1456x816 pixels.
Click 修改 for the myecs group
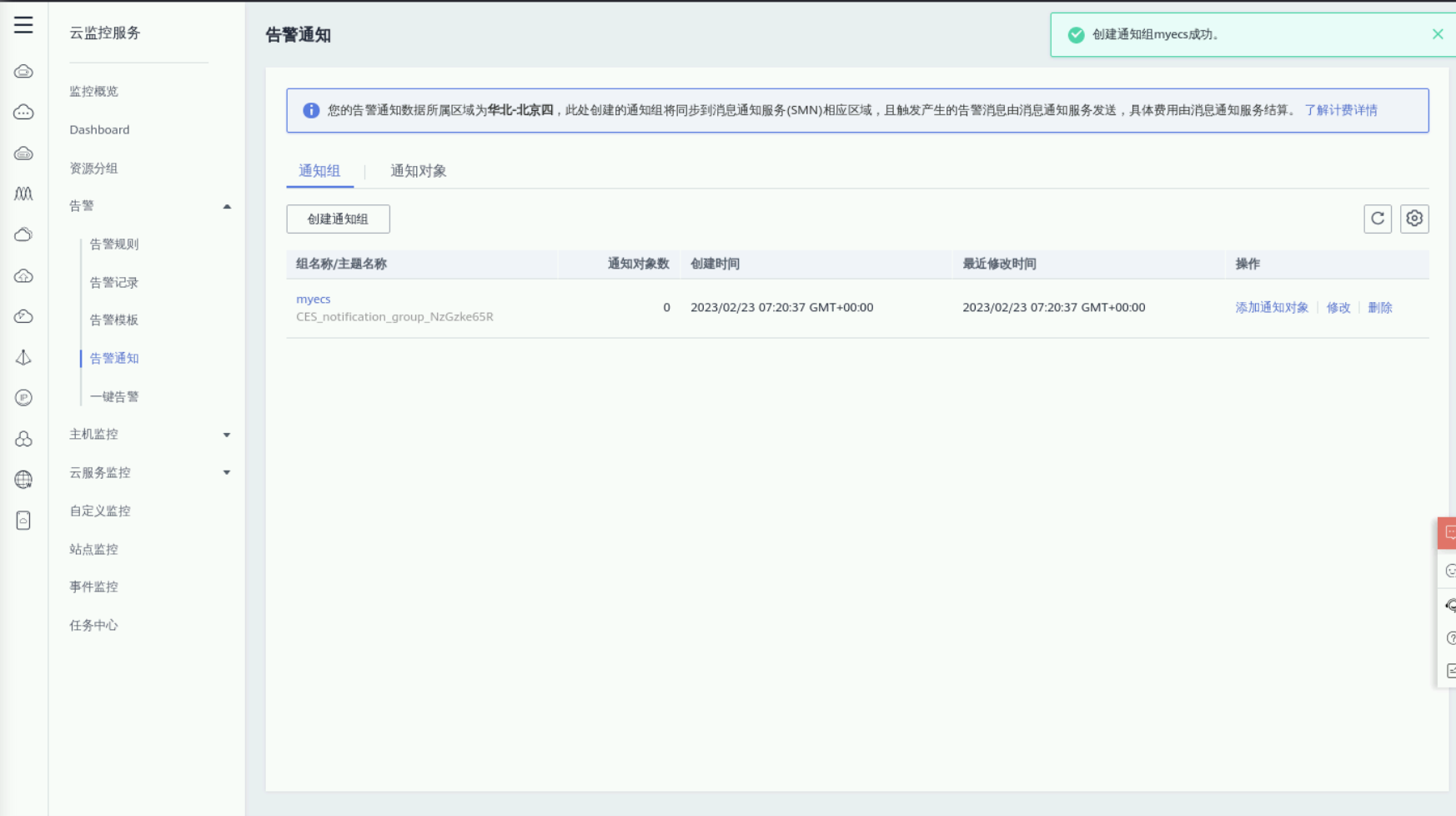[1338, 308]
